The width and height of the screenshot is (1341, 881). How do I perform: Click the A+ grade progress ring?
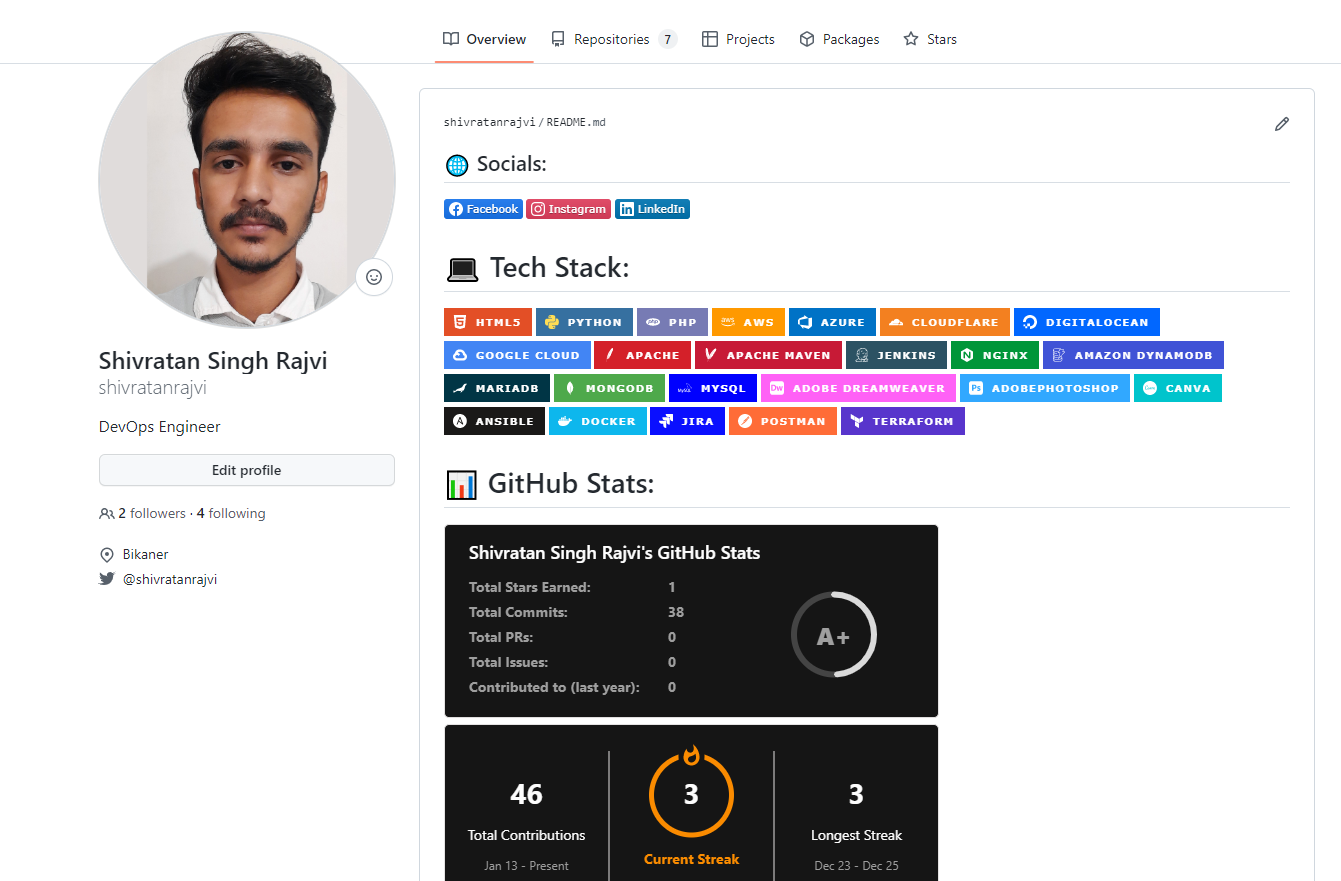click(x=834, y=634)
